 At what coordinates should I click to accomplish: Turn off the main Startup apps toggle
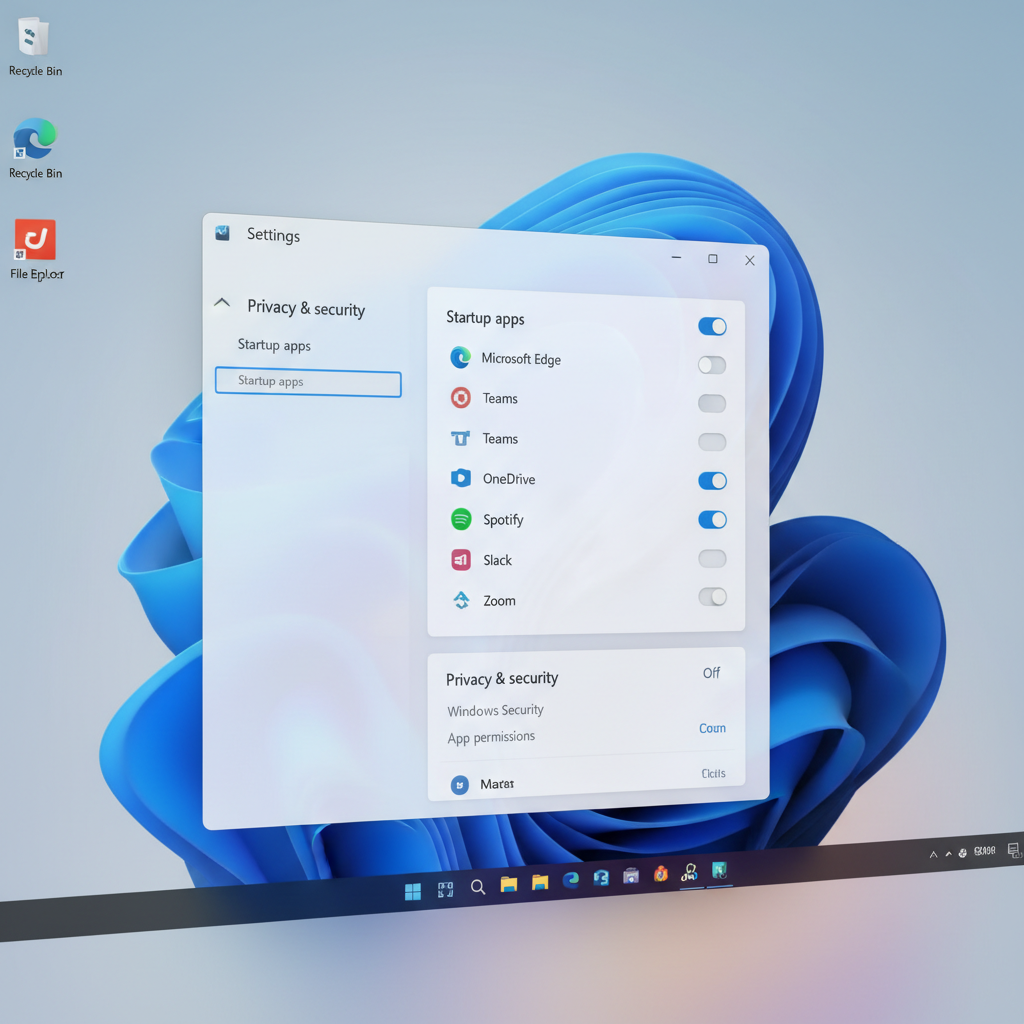point(712,326)
